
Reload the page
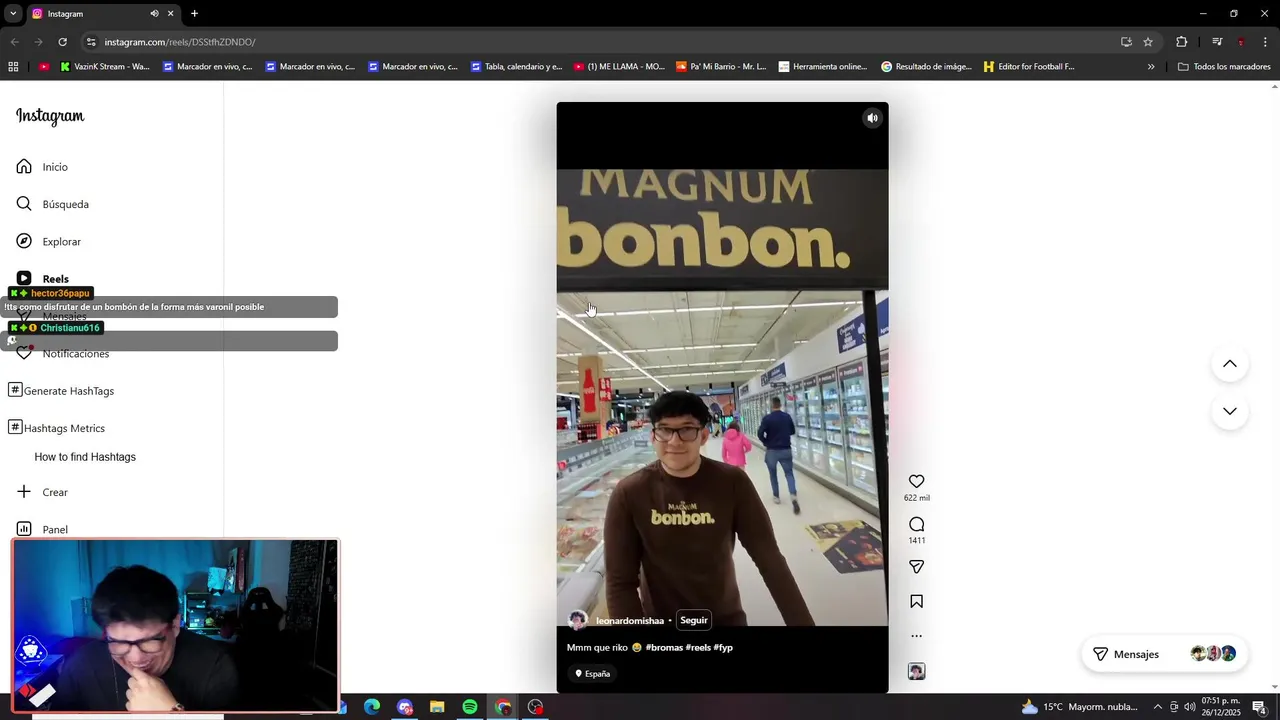tap(62, 42)
